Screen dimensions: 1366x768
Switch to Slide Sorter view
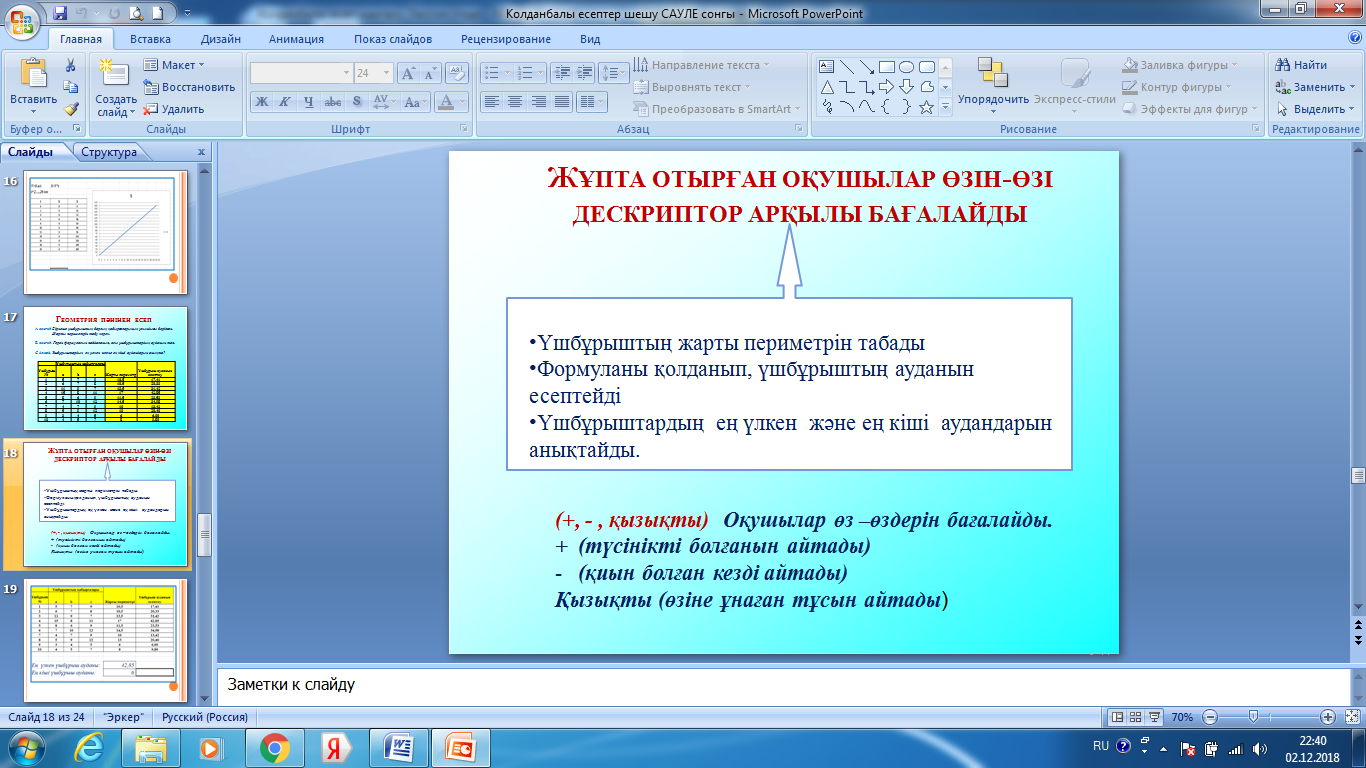(1137, 717)
